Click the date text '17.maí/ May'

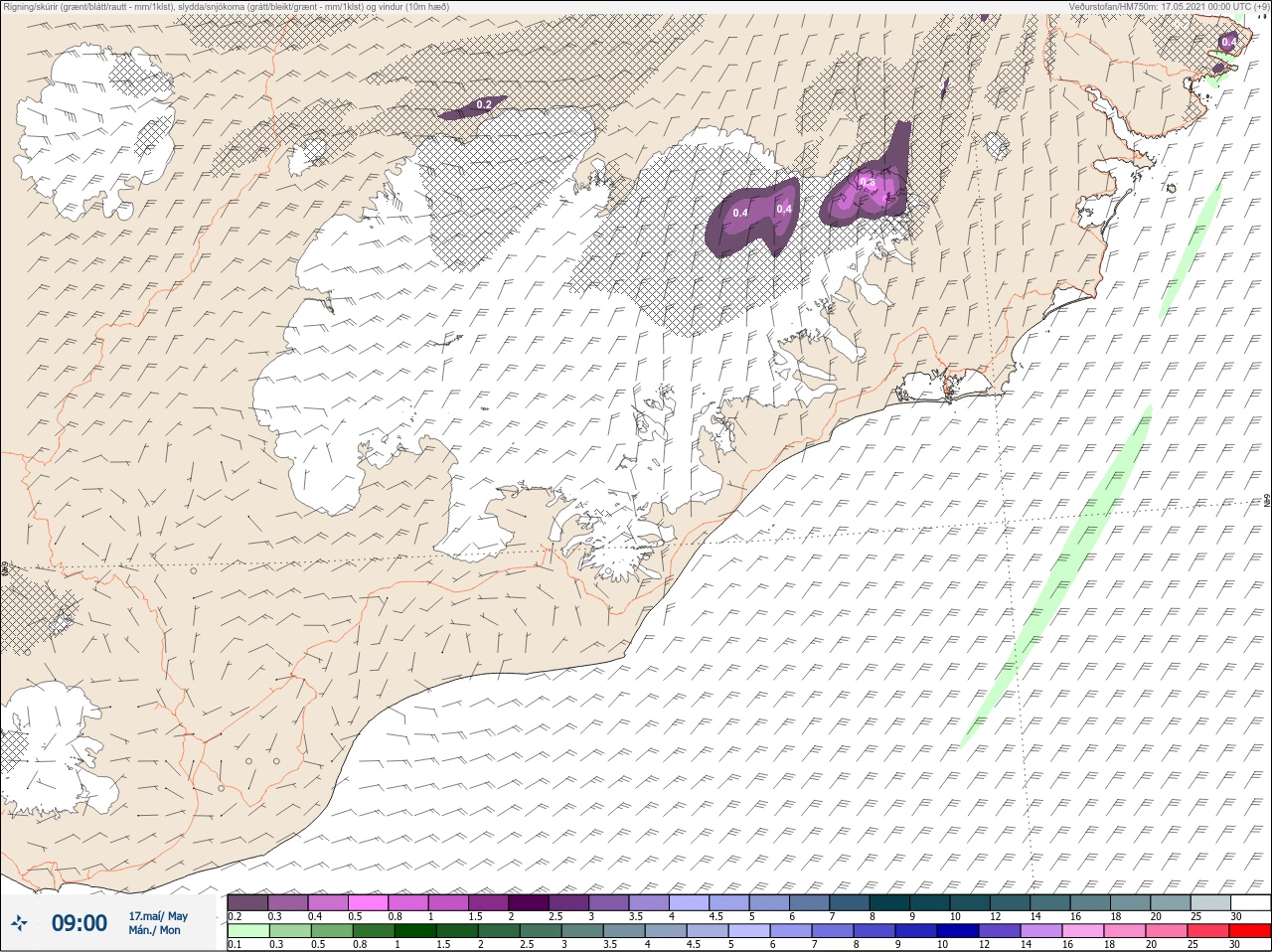[158, 915]
